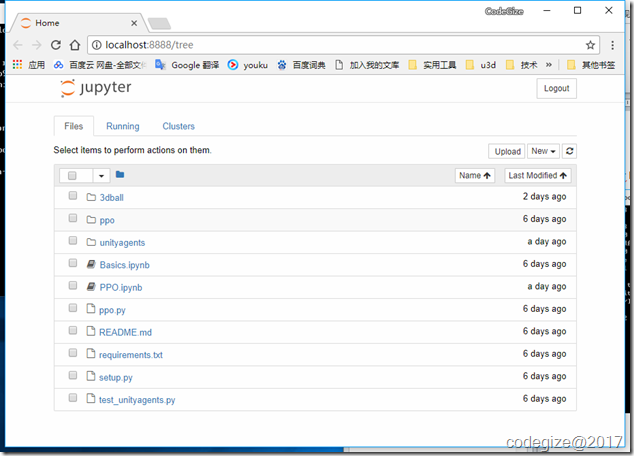
Task: Check the requirements.txt checkbox
Action: 73,353
